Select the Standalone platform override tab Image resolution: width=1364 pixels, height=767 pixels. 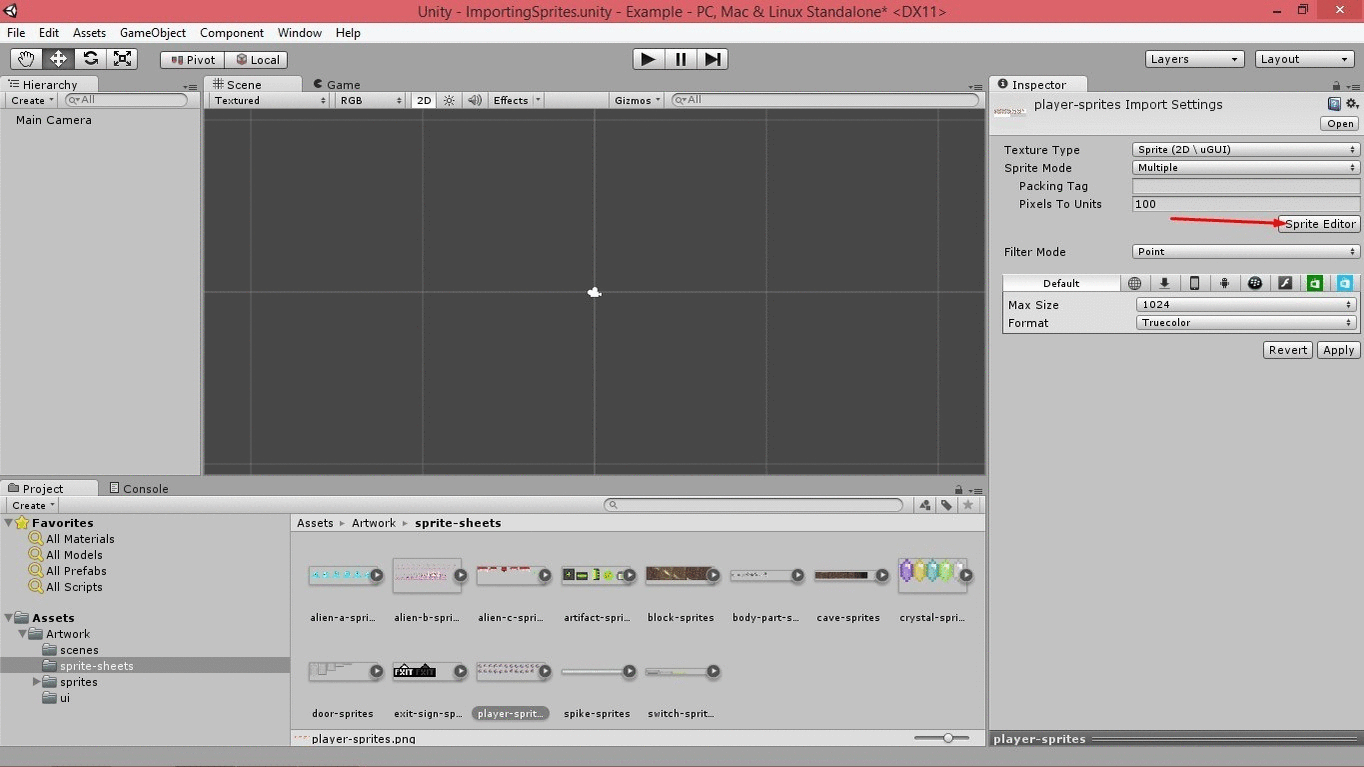coord(1164,283)
